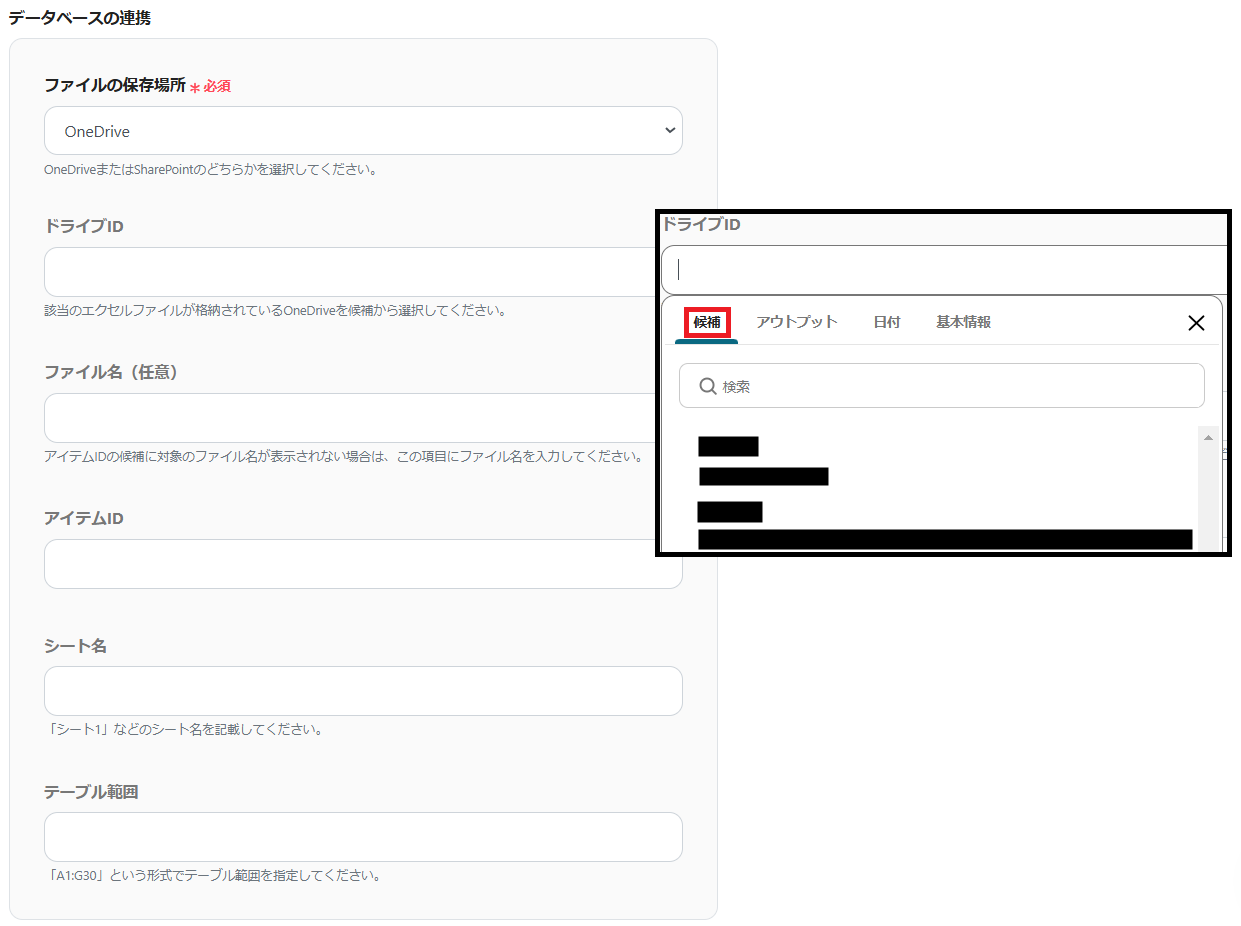Click the magnifying glass search icon
Image resolution: width=1241 pixels, height=926 pixels.
[x=707, y=386]
